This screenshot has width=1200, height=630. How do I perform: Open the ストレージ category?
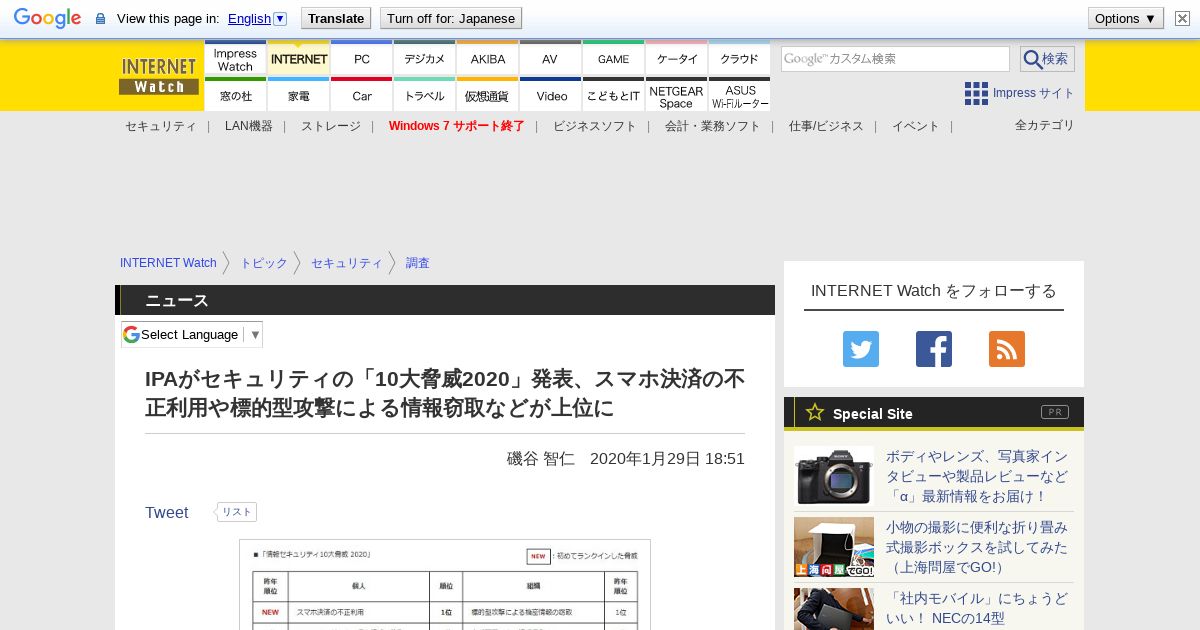(330, 126)
